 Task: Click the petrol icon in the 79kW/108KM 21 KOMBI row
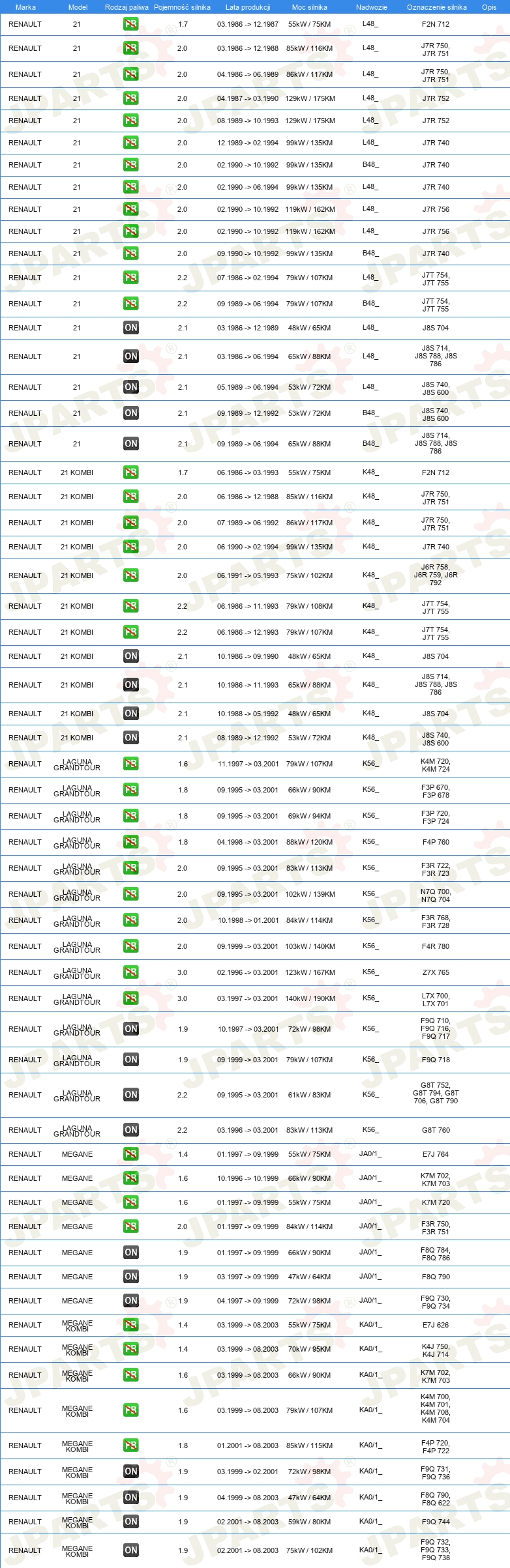coord(131,606)
